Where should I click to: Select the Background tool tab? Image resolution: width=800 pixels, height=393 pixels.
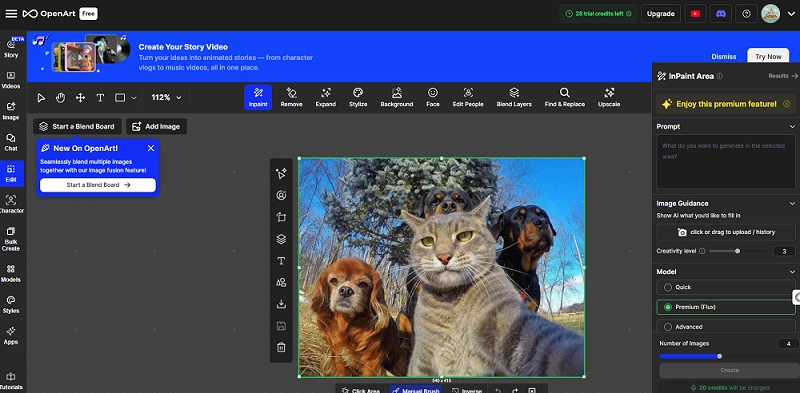pyautogui.click(x=396, y=97)
